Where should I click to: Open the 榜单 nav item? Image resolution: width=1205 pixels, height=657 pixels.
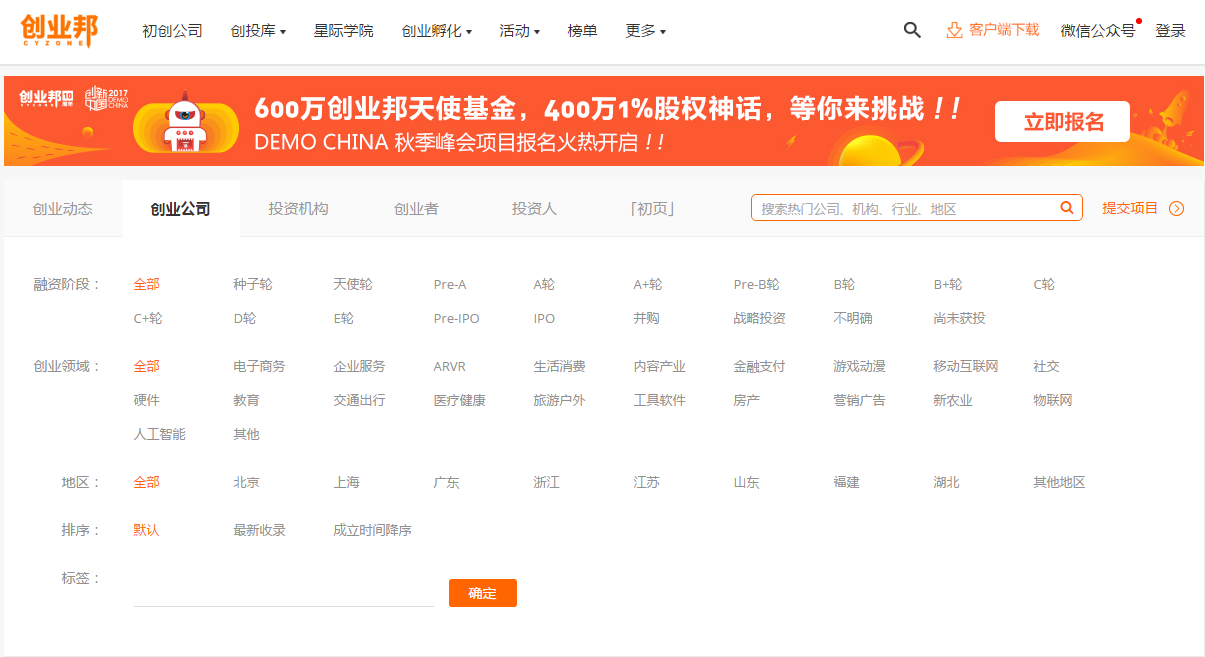(582, 31)
